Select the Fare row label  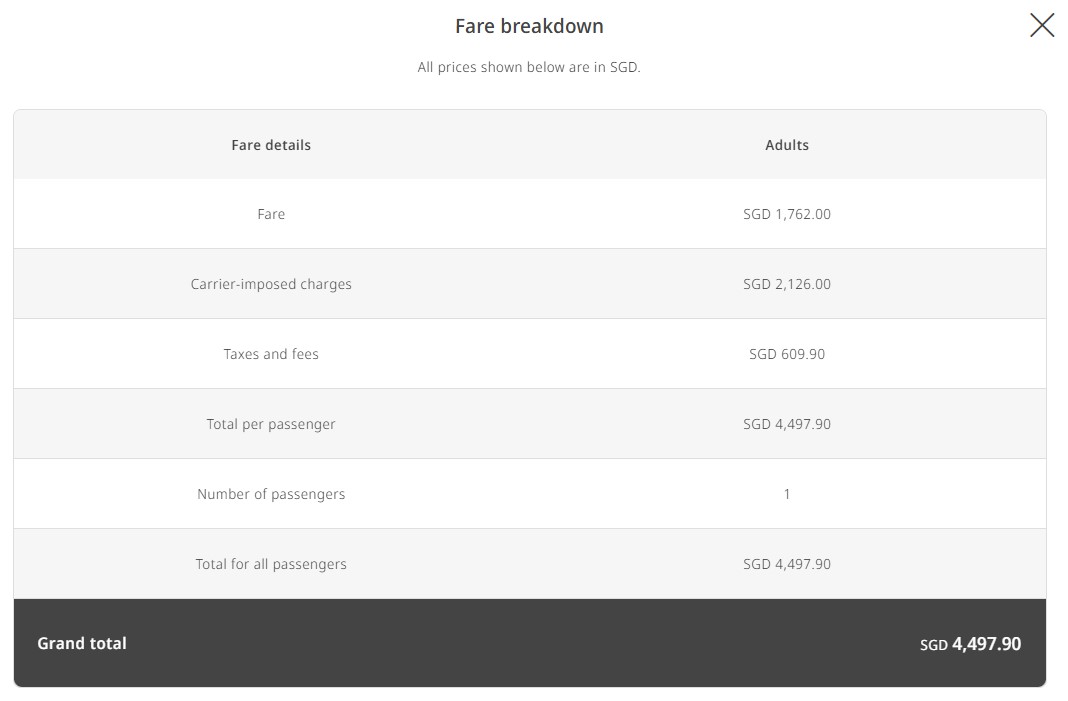tap(271, 214)
